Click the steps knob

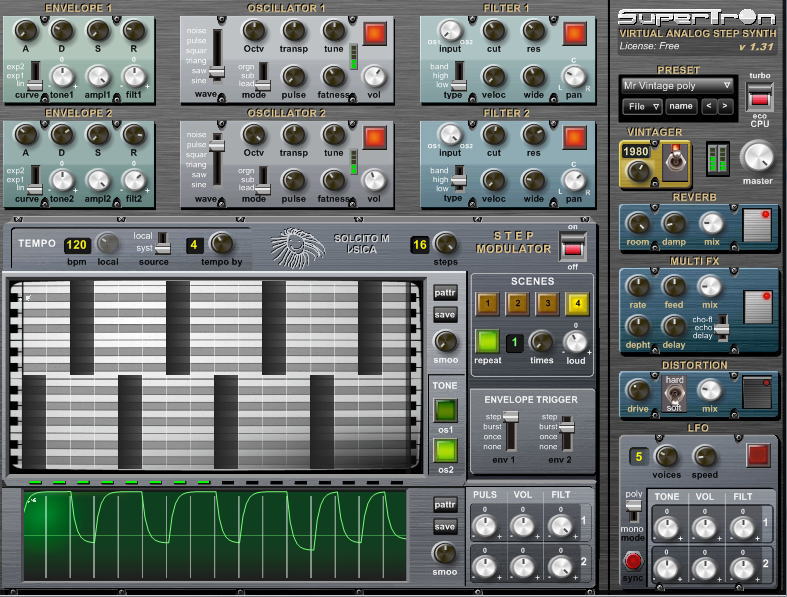[445, 244]
